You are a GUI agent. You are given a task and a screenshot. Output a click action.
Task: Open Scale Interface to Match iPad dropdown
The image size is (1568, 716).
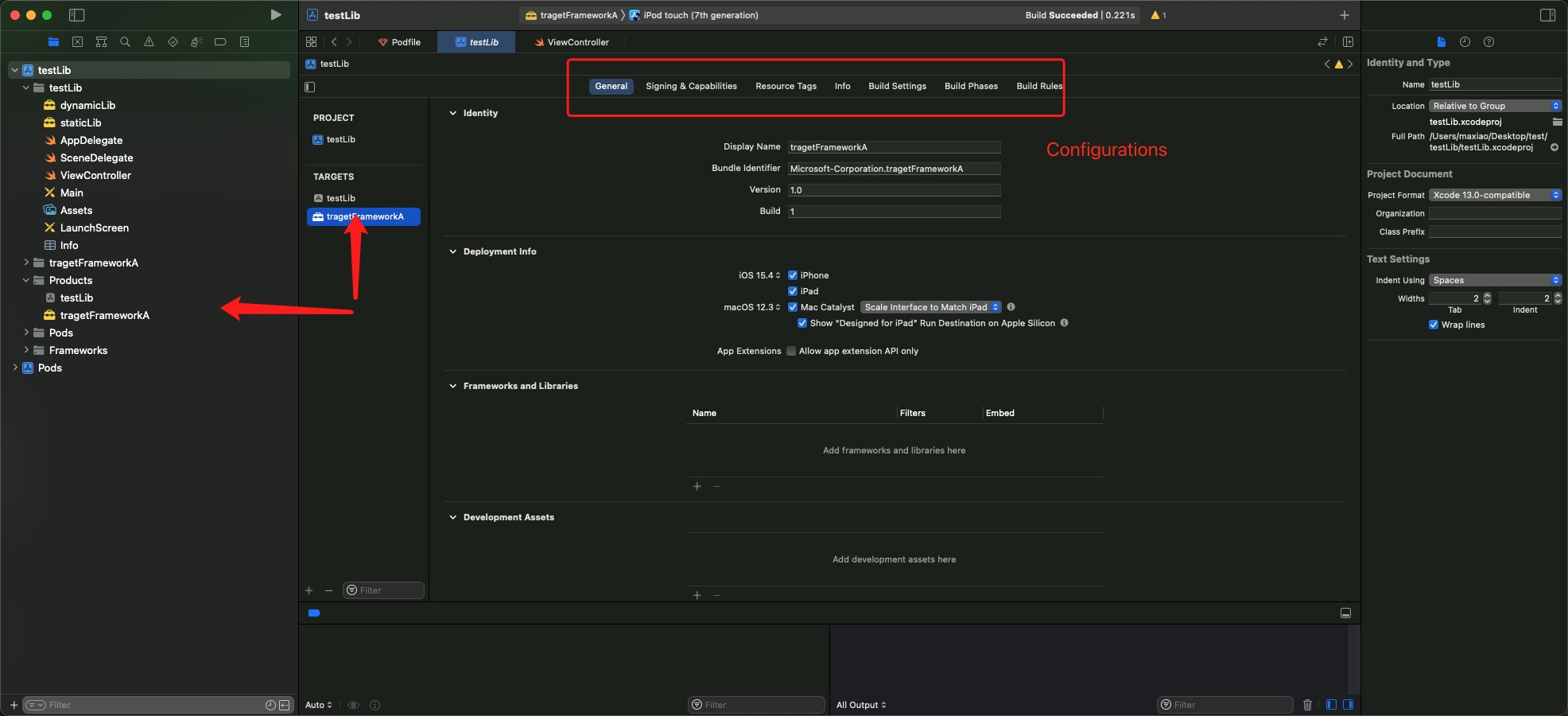931,307
